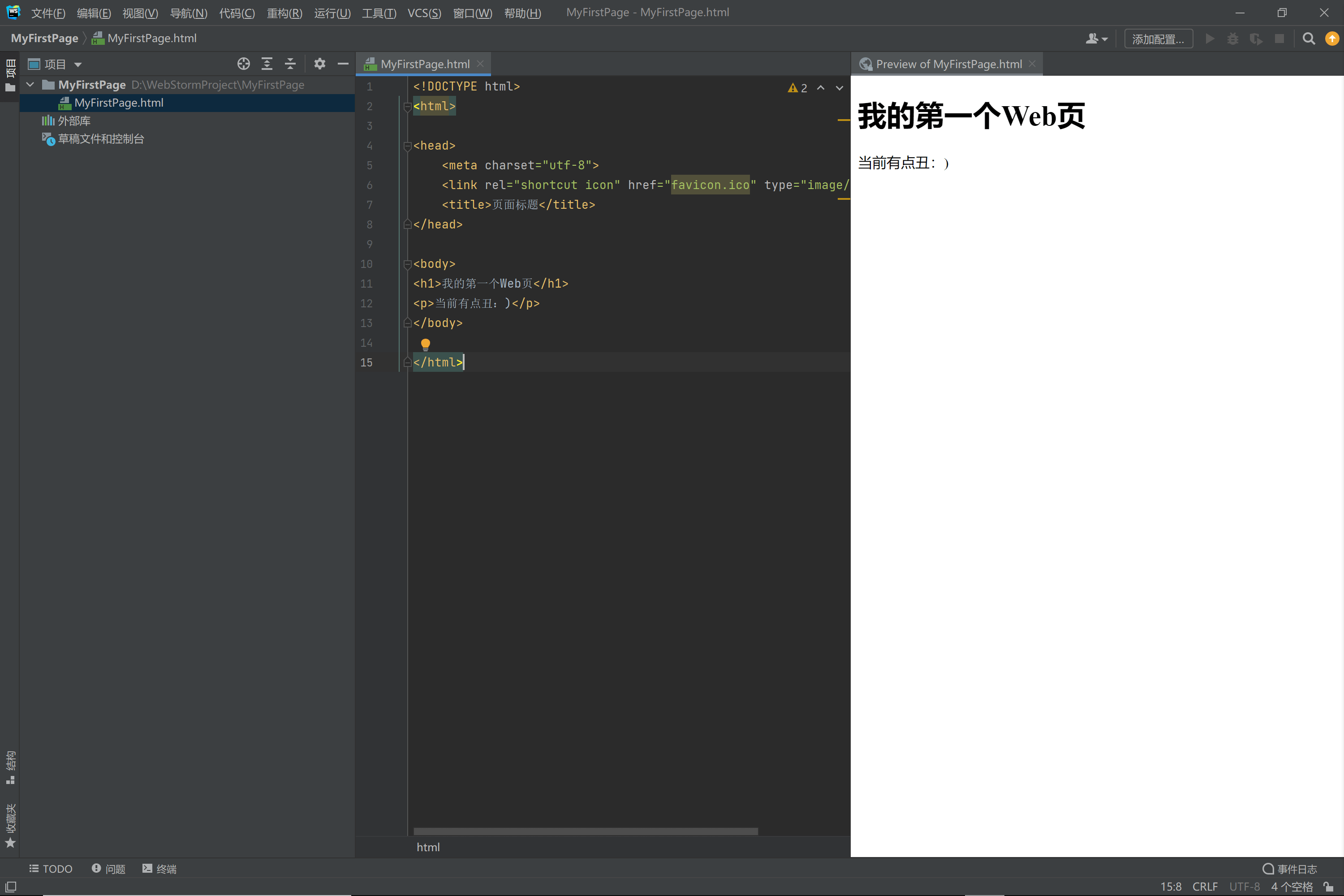Click the Search Everywhere magnifier icon
The height and width of the screenshot is (896, 1344).
click(x=1309, y=39)
